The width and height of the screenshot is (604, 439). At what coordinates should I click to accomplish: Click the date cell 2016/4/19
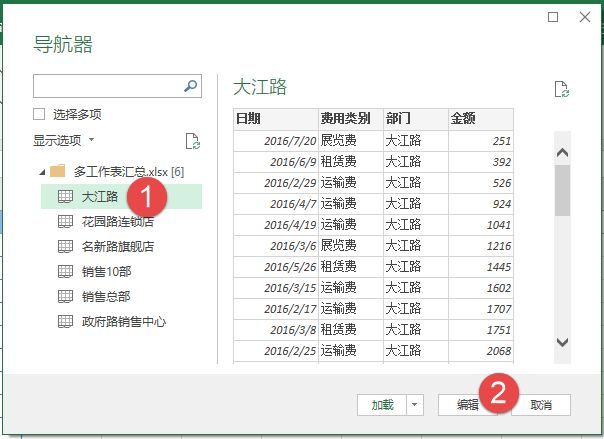pyautogui.click(x=276, y=225)
